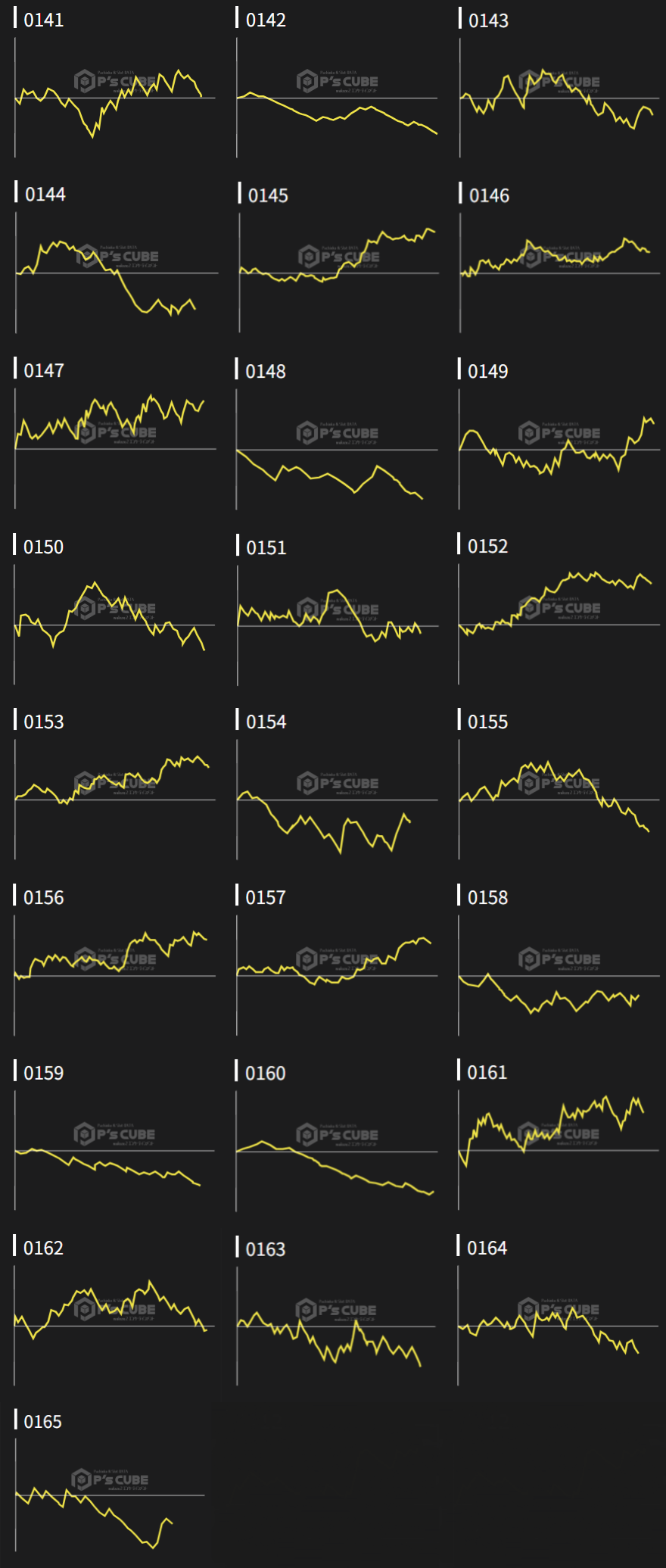
Task: Select the graph for machine 0147
Action: tap(115, 448)
